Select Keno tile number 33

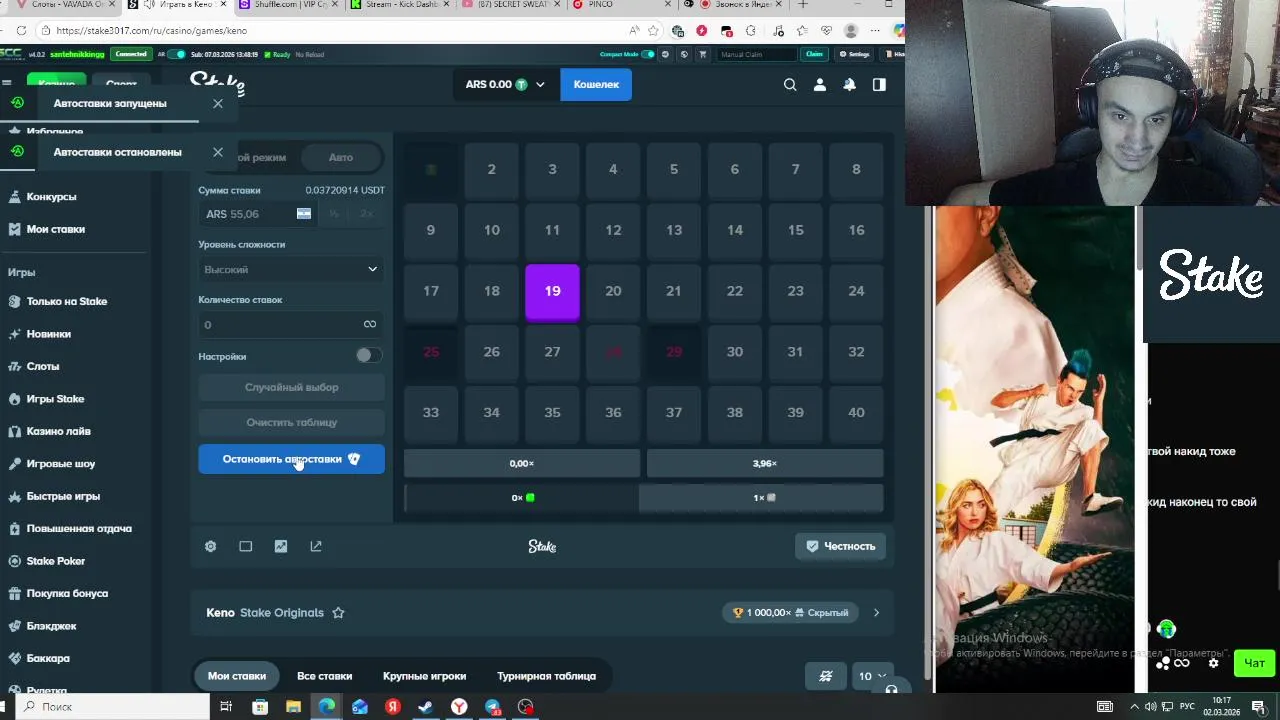coord(431,412)
